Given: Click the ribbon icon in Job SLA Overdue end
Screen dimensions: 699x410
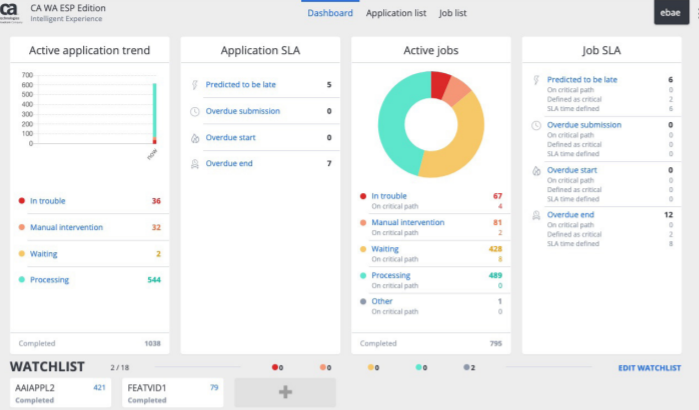Looking at the screenshot, I should point(536,216).
